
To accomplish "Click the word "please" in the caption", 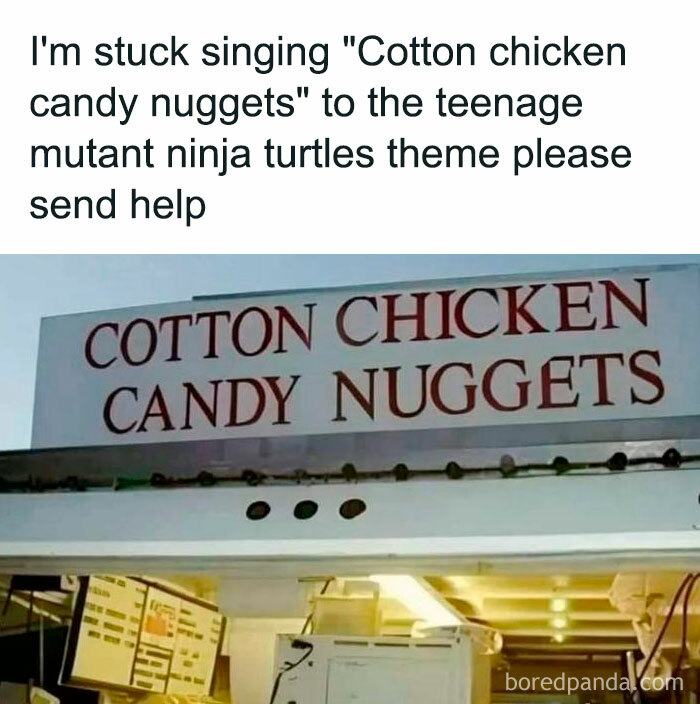I will pos(572,155).
